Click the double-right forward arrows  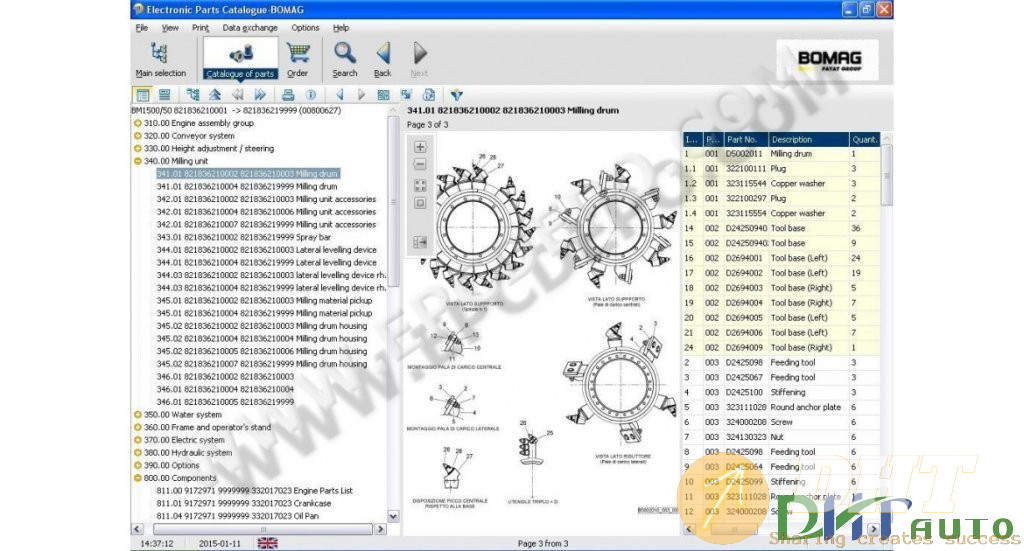(260, 95)
